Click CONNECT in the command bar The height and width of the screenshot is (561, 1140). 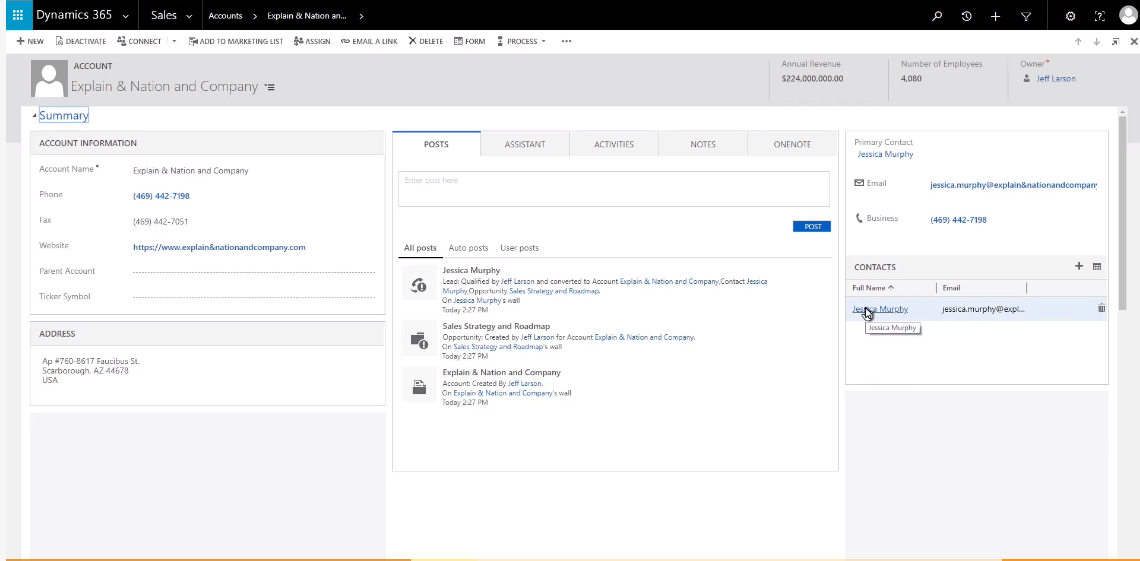139,41
